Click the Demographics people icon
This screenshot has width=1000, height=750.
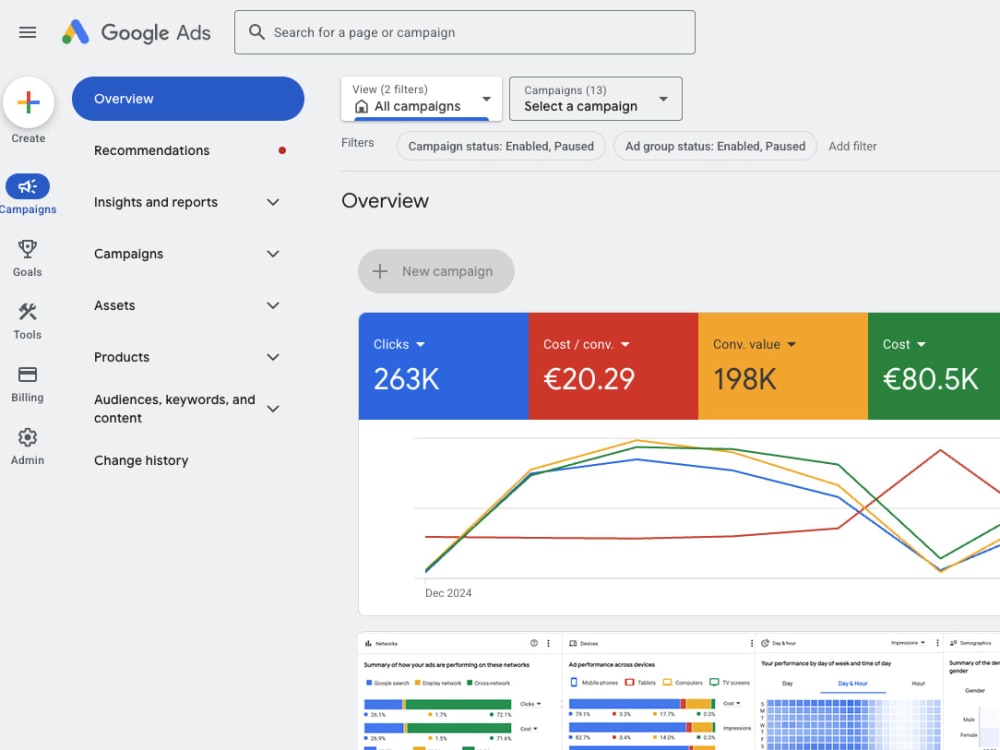point(953,643)
